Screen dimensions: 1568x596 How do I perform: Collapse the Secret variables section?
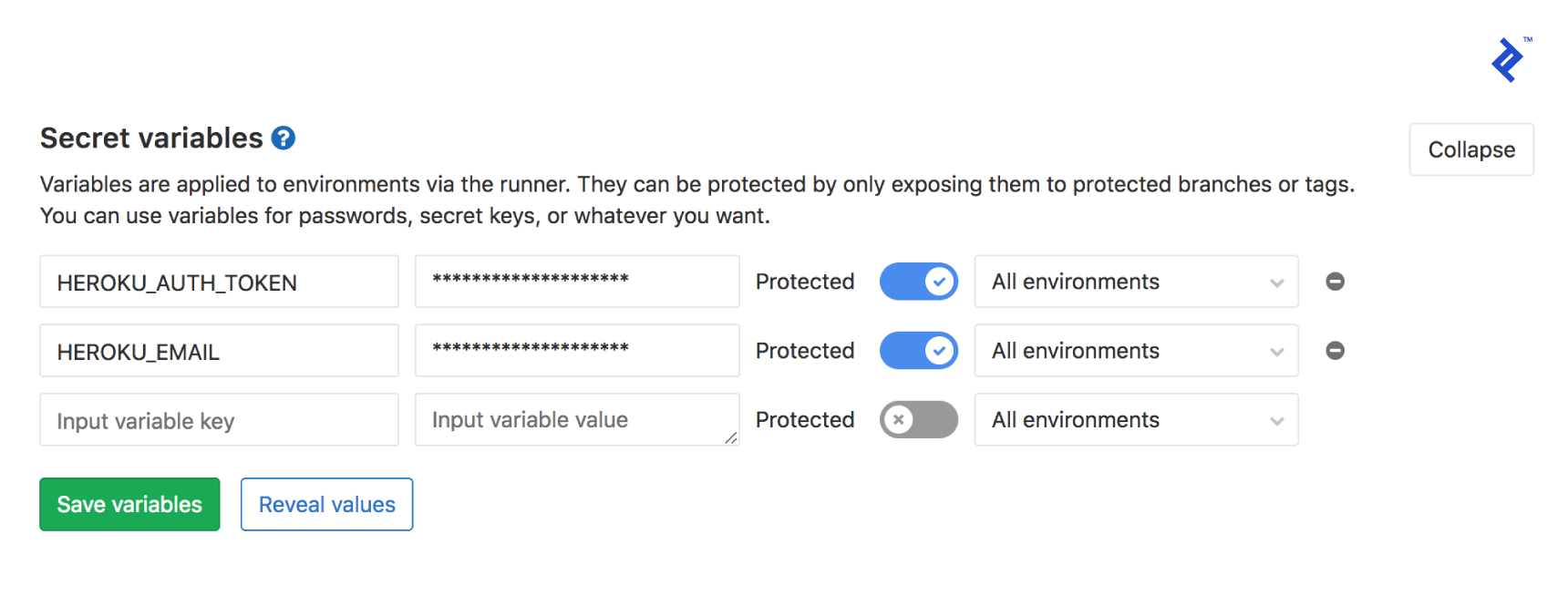point(1470,149)
